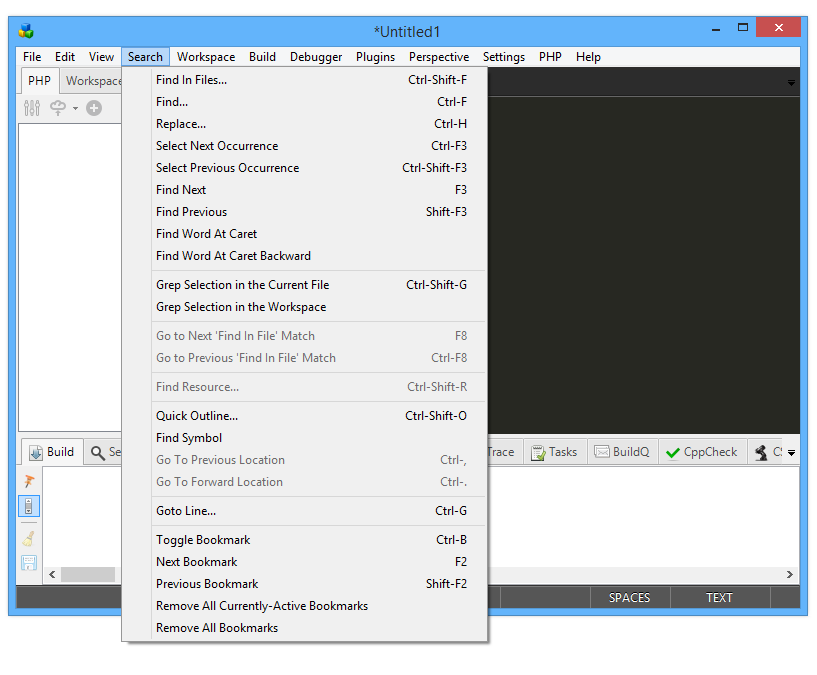Screen dimensions: 817x675
Task: Click the CodeLite app icon in title bar
Action: tap(26, 31)
